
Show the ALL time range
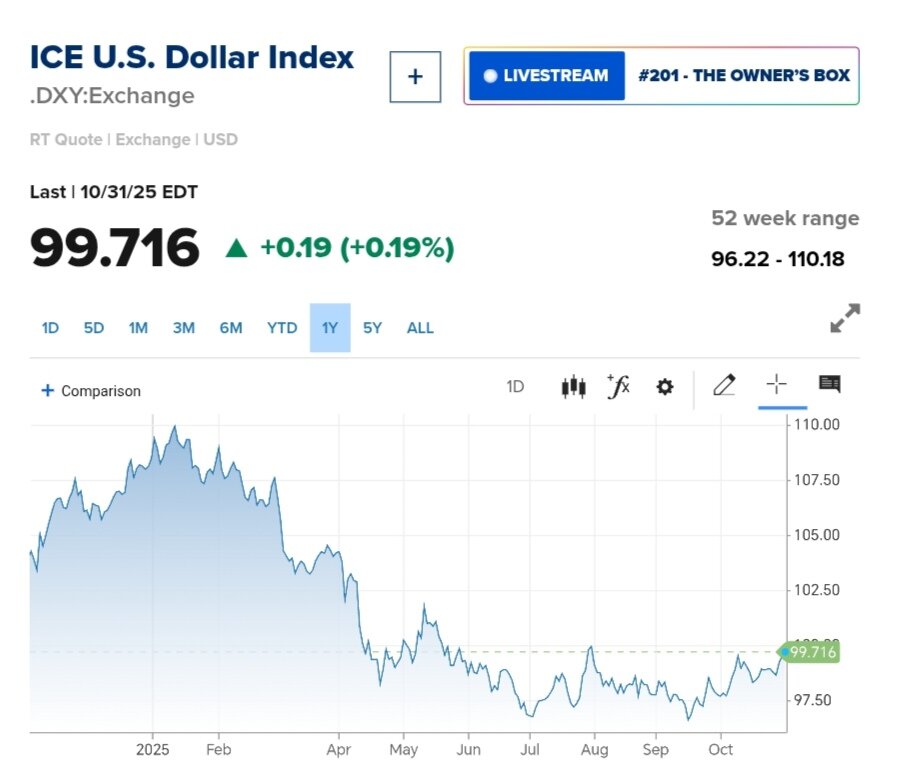click(x=420, y=328)
